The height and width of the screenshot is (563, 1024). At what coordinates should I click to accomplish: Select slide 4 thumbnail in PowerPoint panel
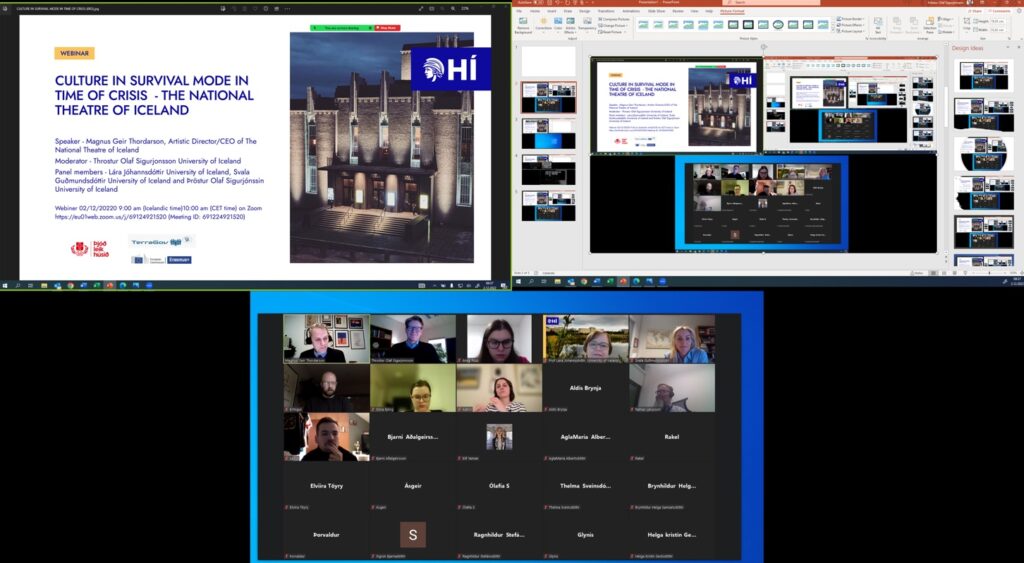point(549,170)
